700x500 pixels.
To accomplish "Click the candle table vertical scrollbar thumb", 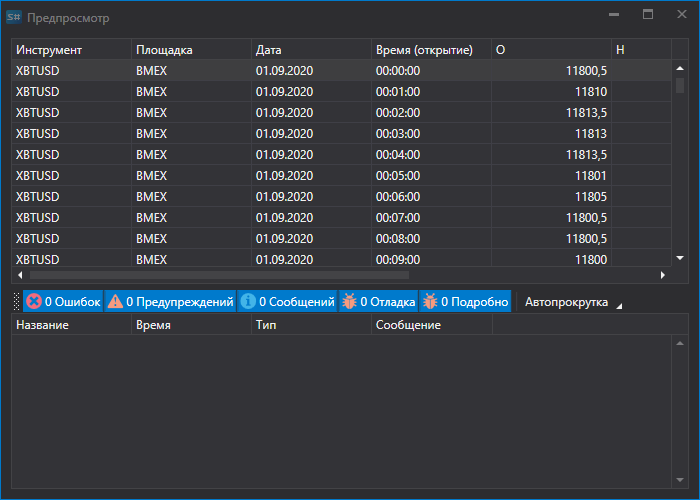I will (680, 85).
